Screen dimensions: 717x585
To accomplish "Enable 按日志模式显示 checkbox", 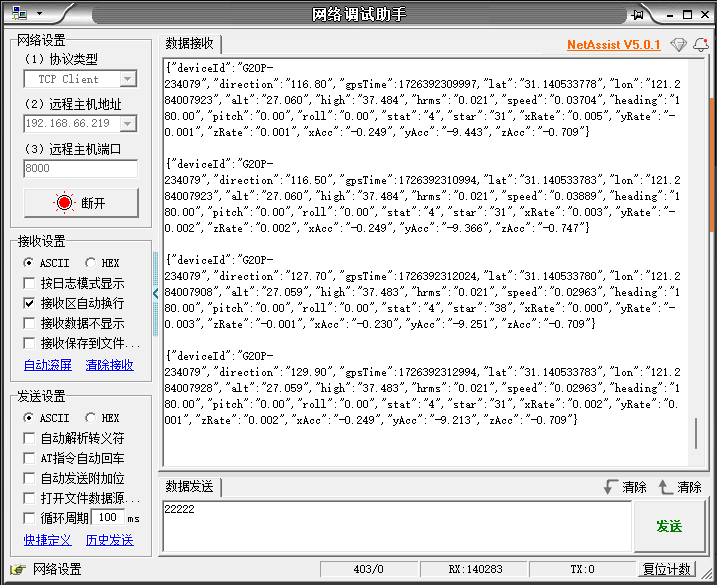I will [x=29, y=283].
